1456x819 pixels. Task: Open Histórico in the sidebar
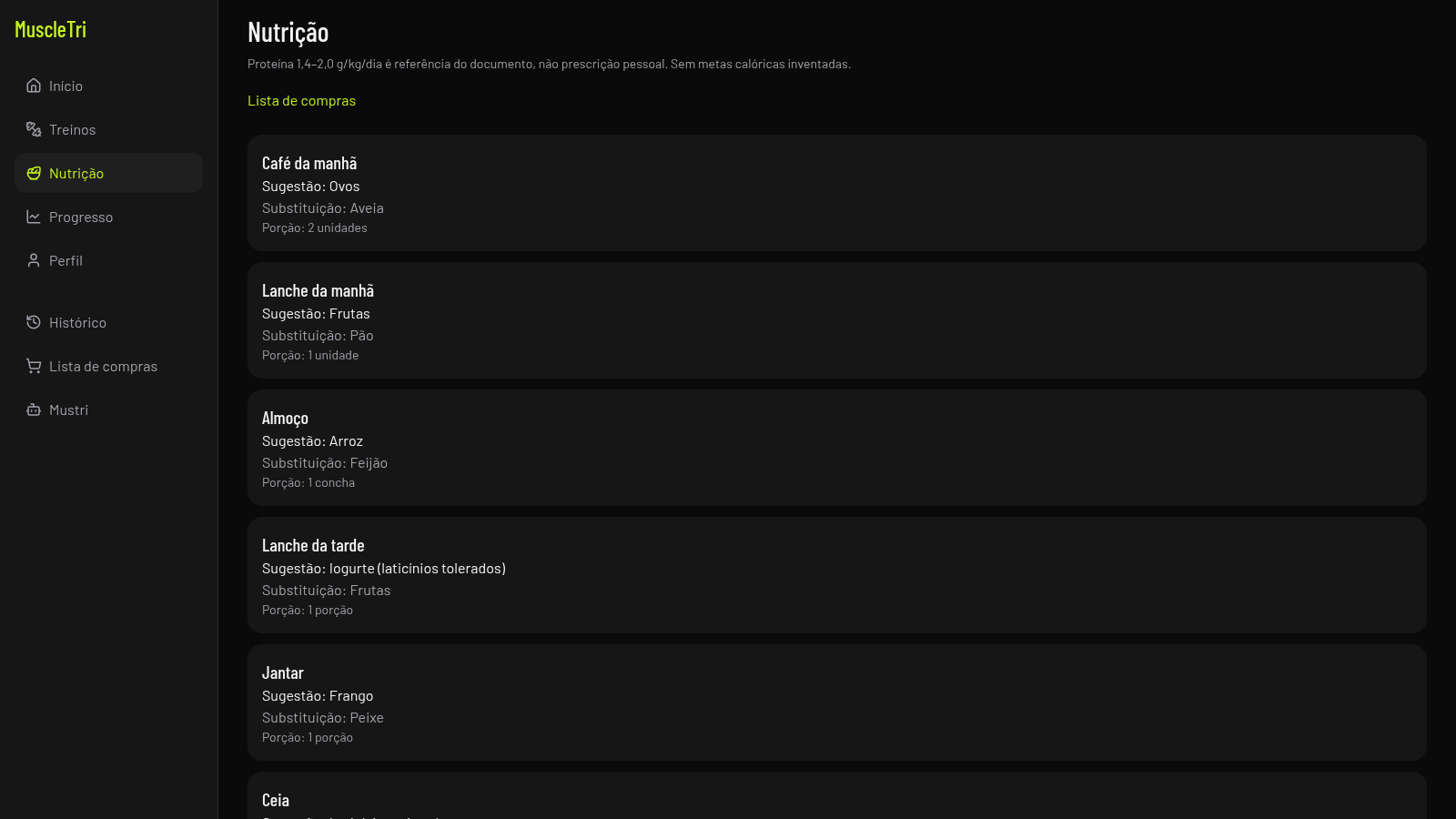click(108, 322)
